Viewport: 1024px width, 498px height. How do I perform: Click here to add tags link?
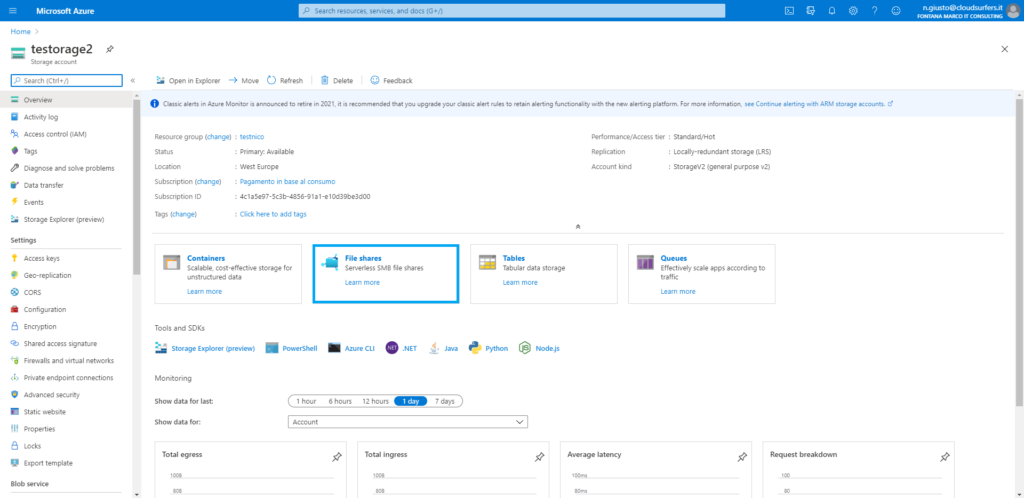[273, 214]
